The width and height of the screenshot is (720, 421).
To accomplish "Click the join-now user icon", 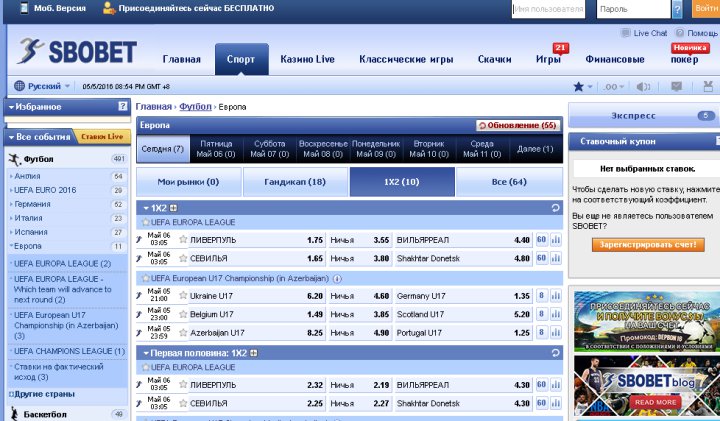I will coord(109,8).
